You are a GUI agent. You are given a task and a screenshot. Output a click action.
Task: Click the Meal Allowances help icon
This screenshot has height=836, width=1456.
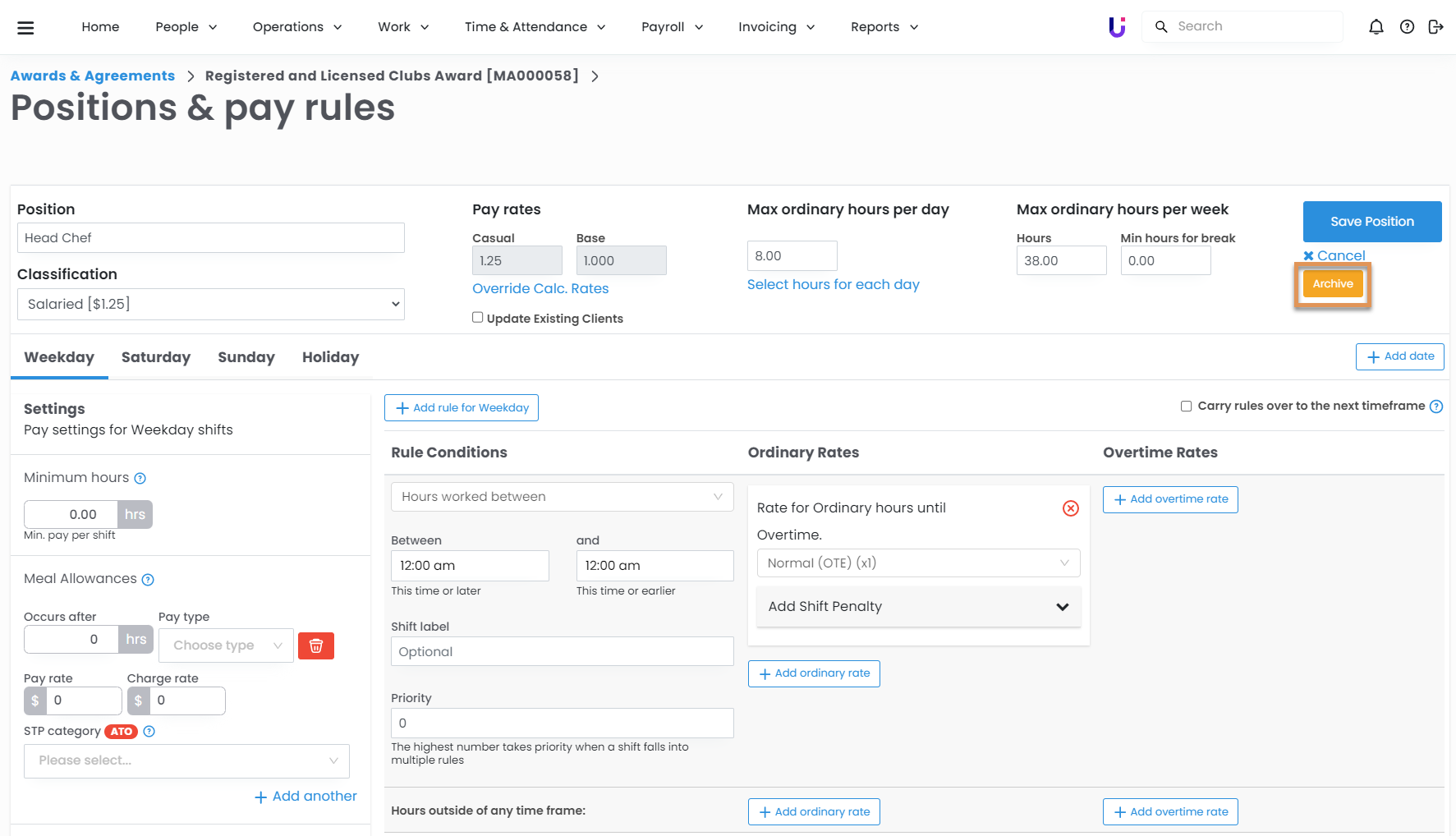coord(148,580)
